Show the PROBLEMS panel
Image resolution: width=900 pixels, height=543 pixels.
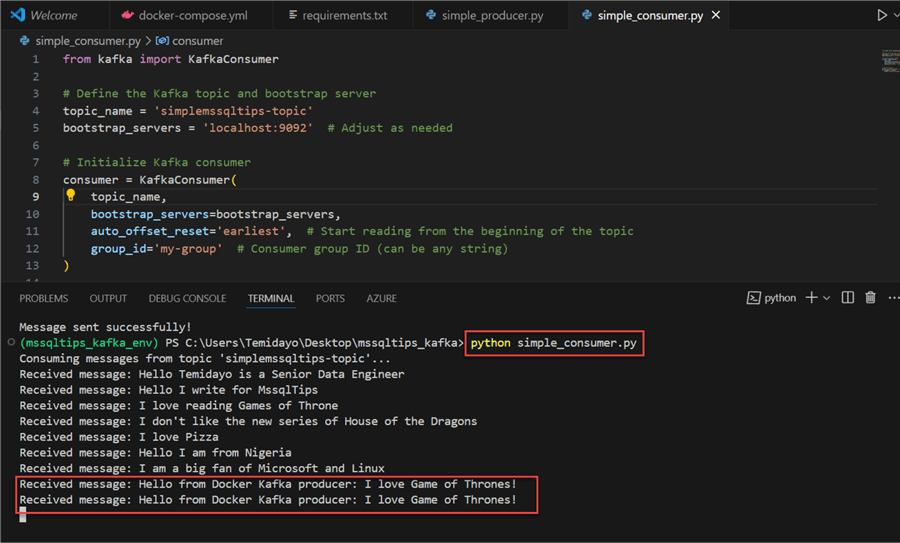click(x=44, y=298)
